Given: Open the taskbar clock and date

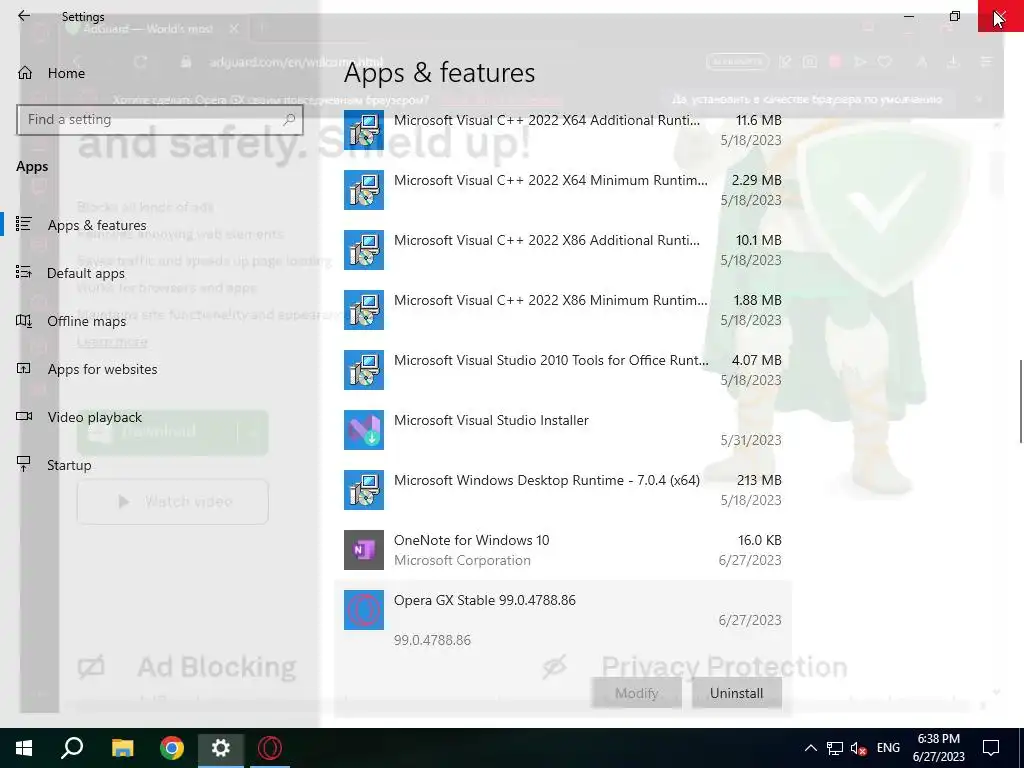Looking at the screenshot, I should pos(938,748).
